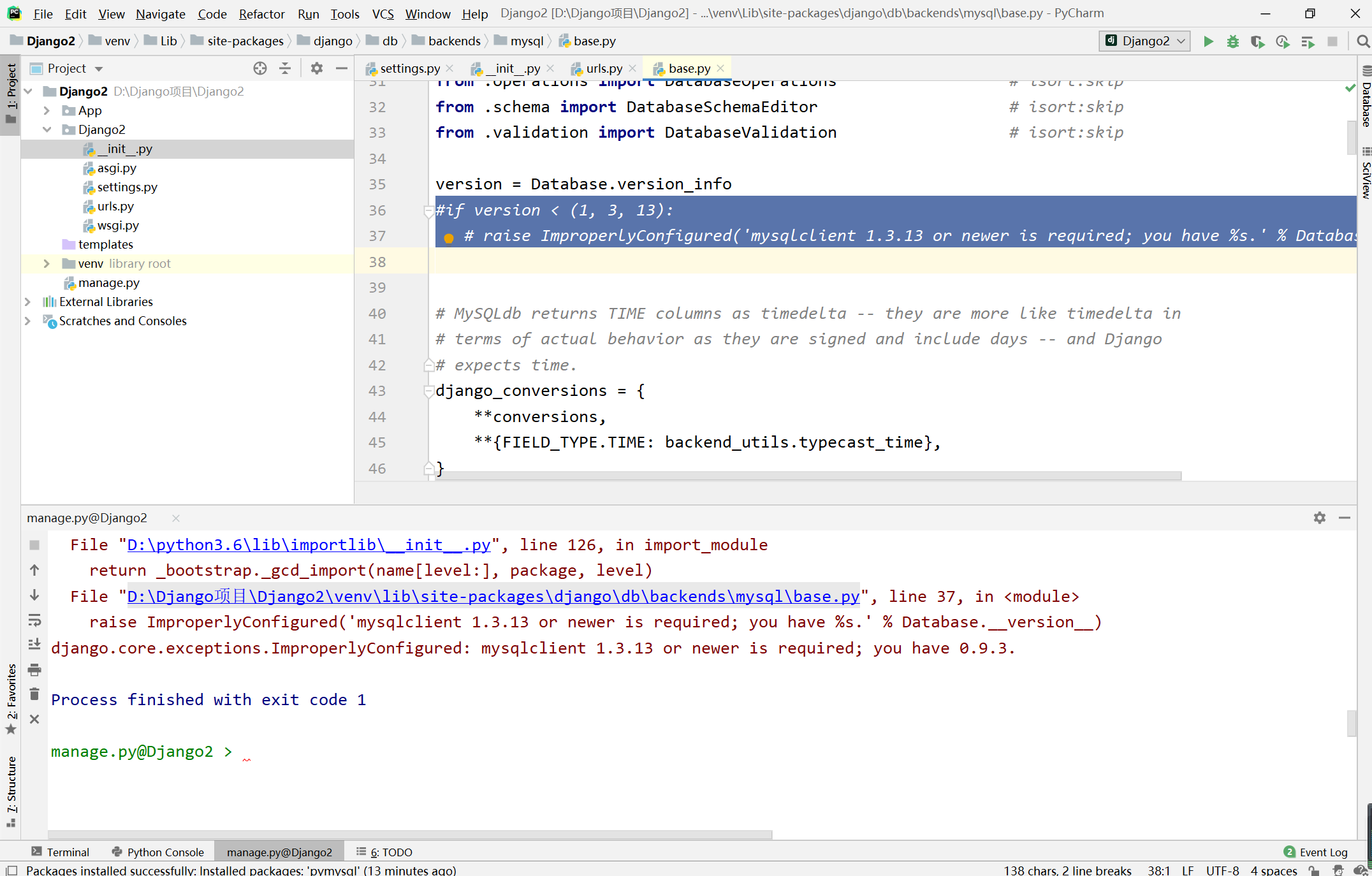Open the Terminal tool window
This screenshot has width=1372, height=876.
click(x=61, y=852)
